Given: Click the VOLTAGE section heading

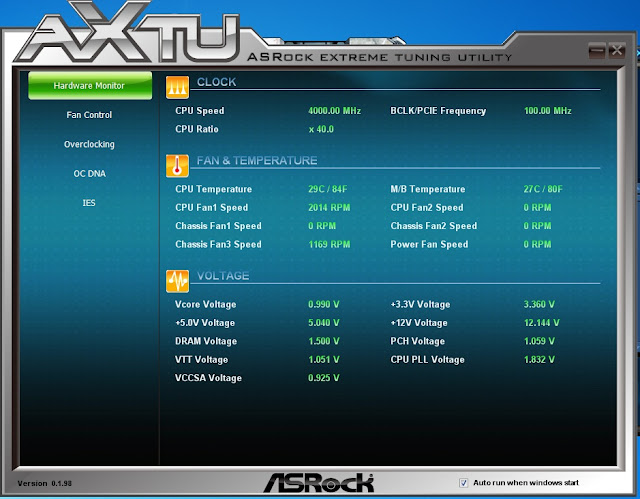Looking at the screenshot, I should pos(223,276).
